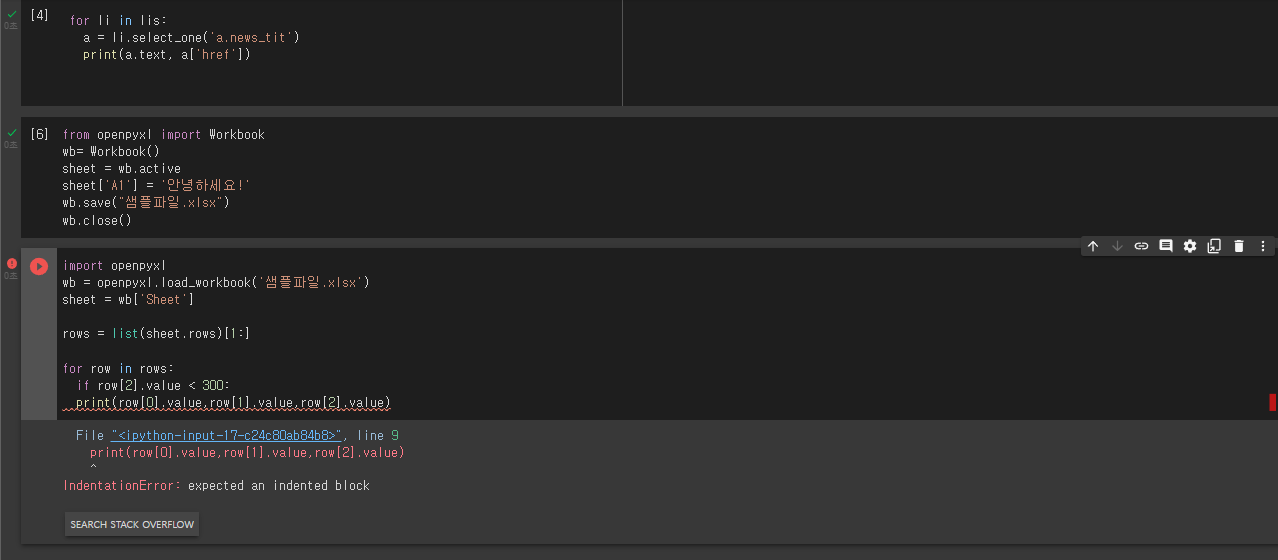The width and height of the screenshot is (1278, 560).
Task: Open more cell actions menu
Action: pyautogui.click(x=1263, y=246)
